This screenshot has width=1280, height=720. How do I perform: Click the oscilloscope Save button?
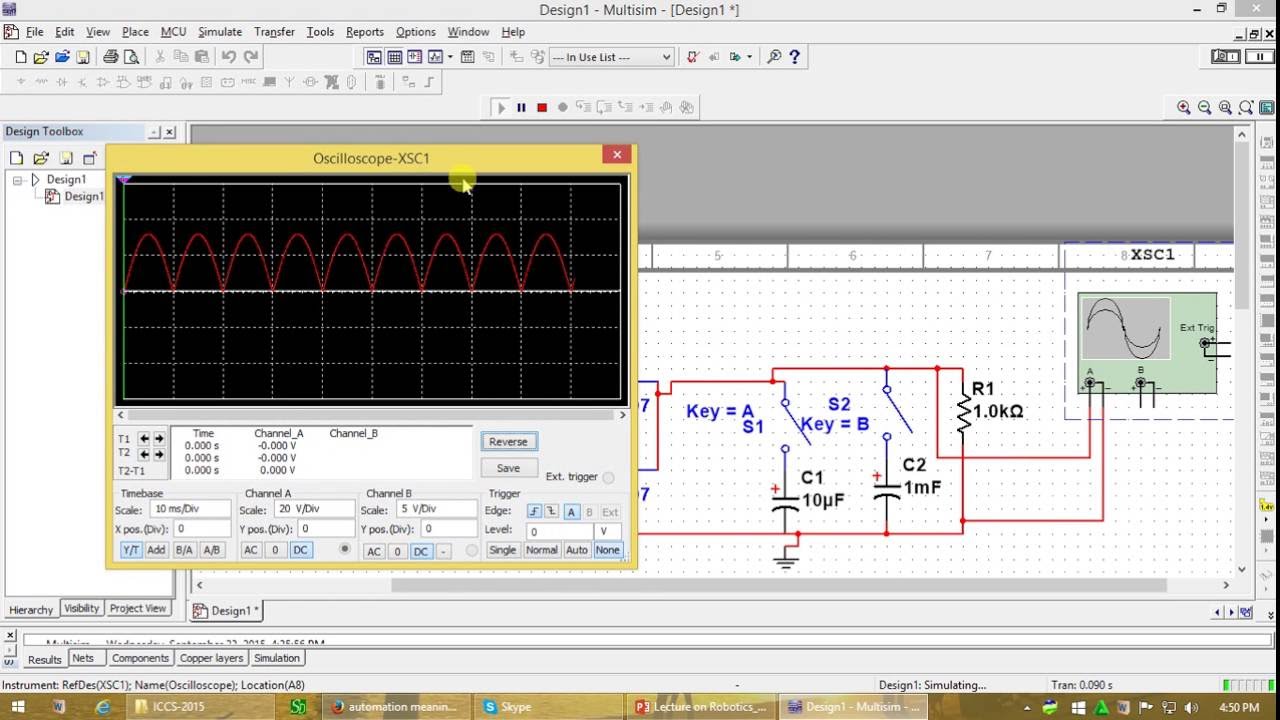[x=508, y=468]
